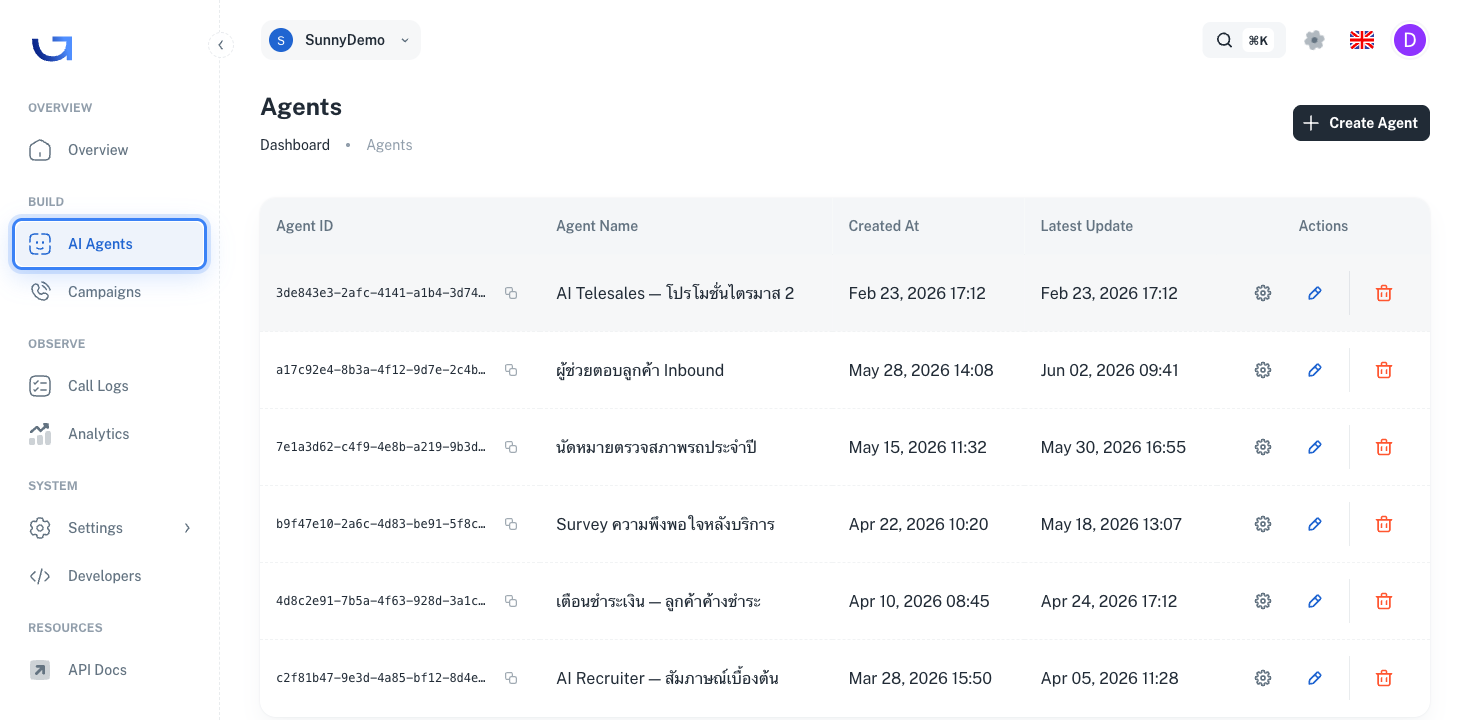Open Developers section in sidebar
This screenshot has width=1470, height=720.
pyautogui.click(x=110, y=576)
